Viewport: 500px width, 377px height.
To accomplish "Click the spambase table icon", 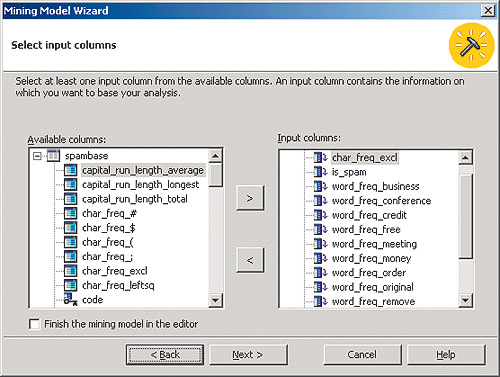I will [53, 156].
